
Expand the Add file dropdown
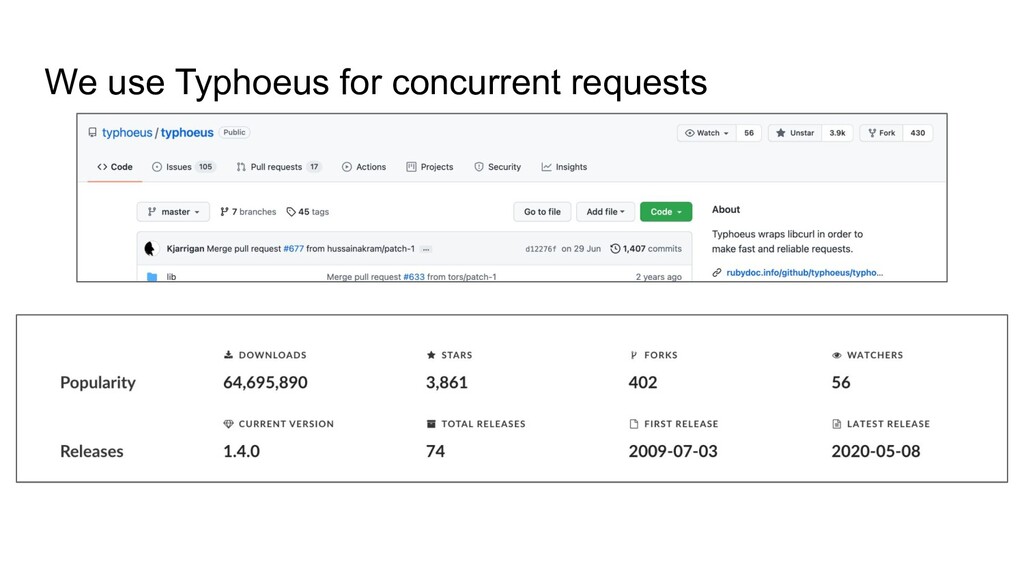coord(605,212)
